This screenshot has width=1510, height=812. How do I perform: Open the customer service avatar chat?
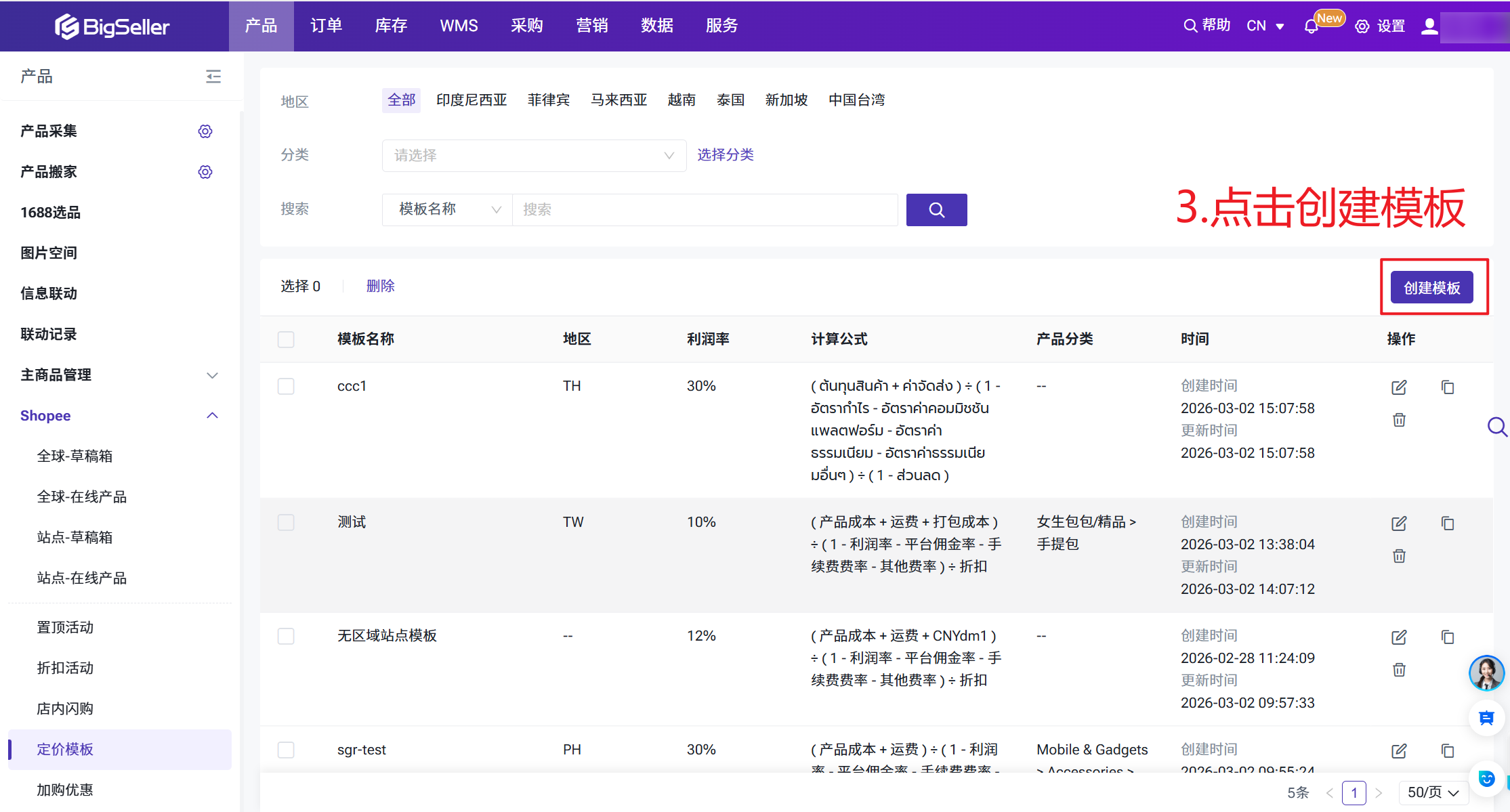tap(1486, 673)
